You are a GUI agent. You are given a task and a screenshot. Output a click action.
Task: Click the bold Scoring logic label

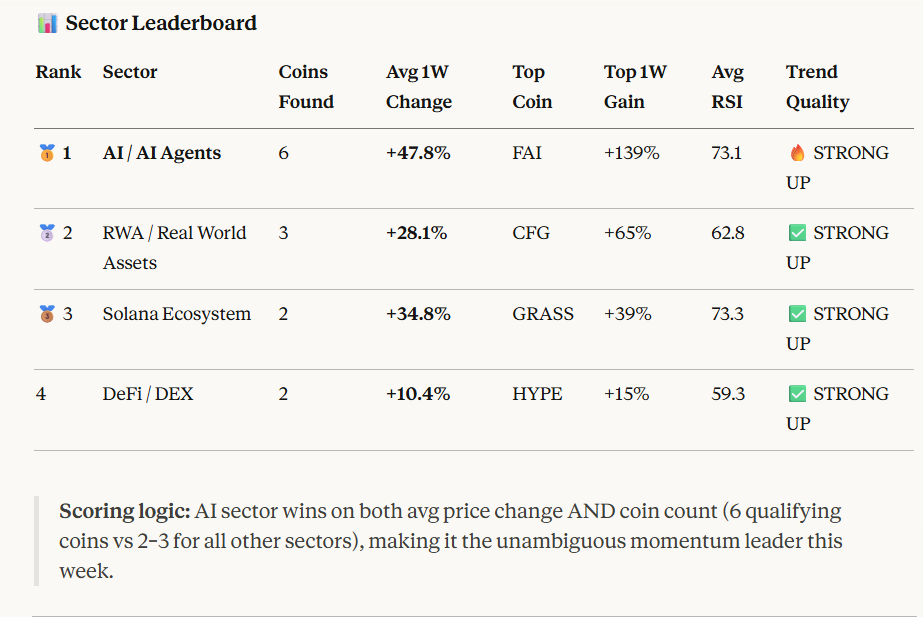coord(123,512)
